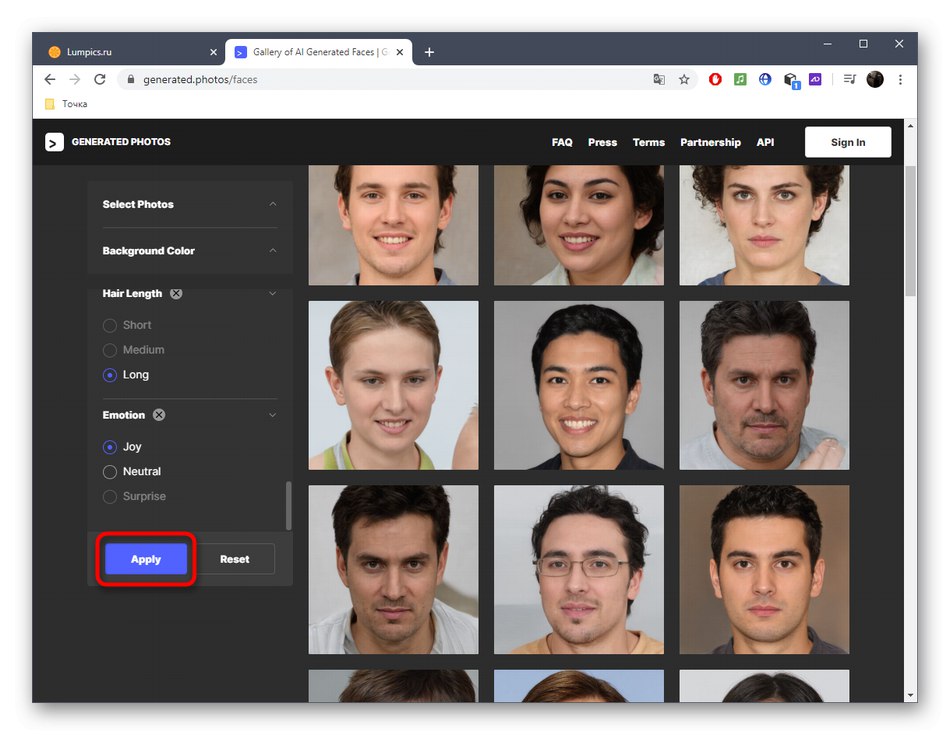Open Chrome three-dot menu

[900, 79]
